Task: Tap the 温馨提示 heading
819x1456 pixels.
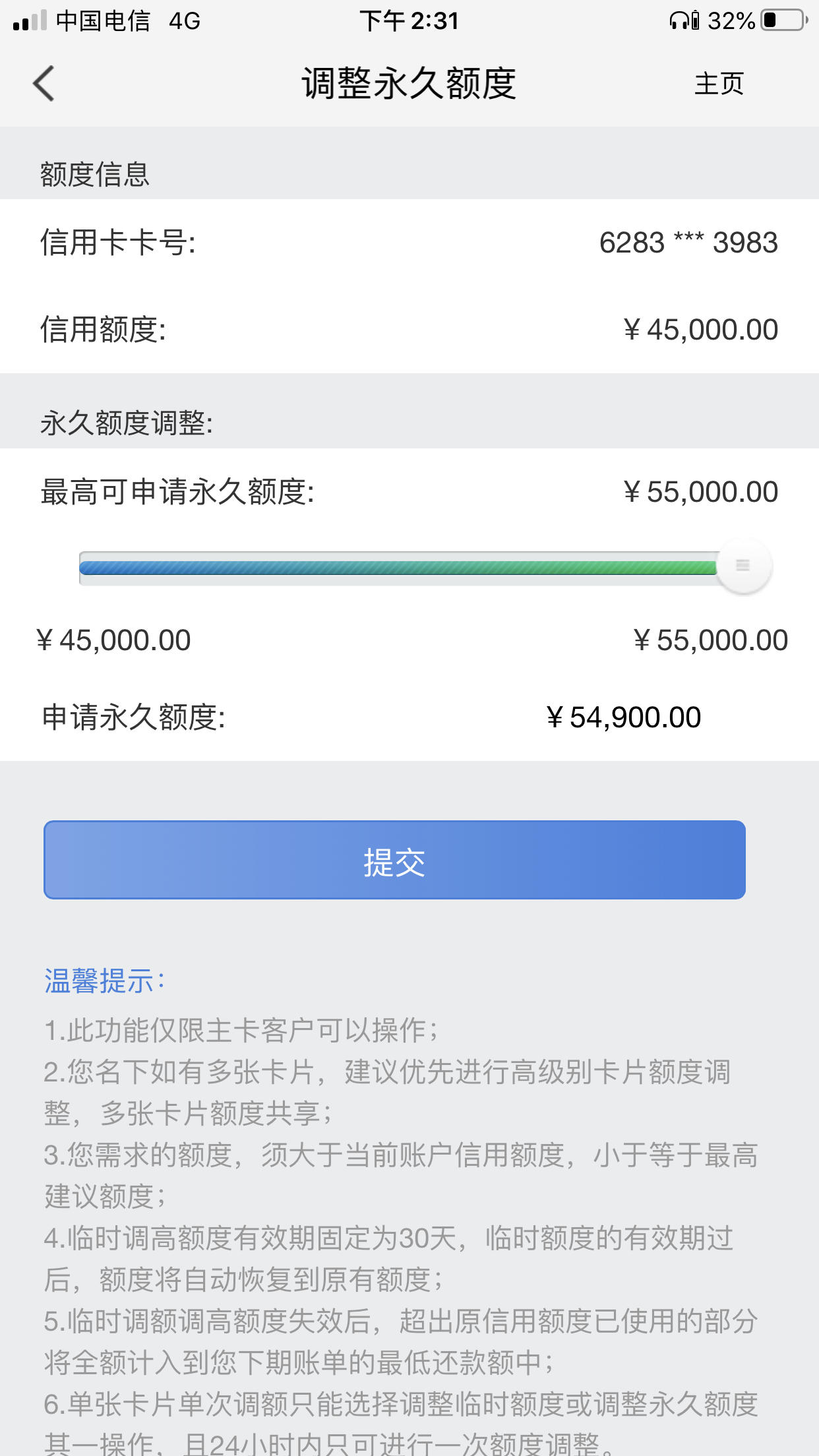Action: [104, 981]
